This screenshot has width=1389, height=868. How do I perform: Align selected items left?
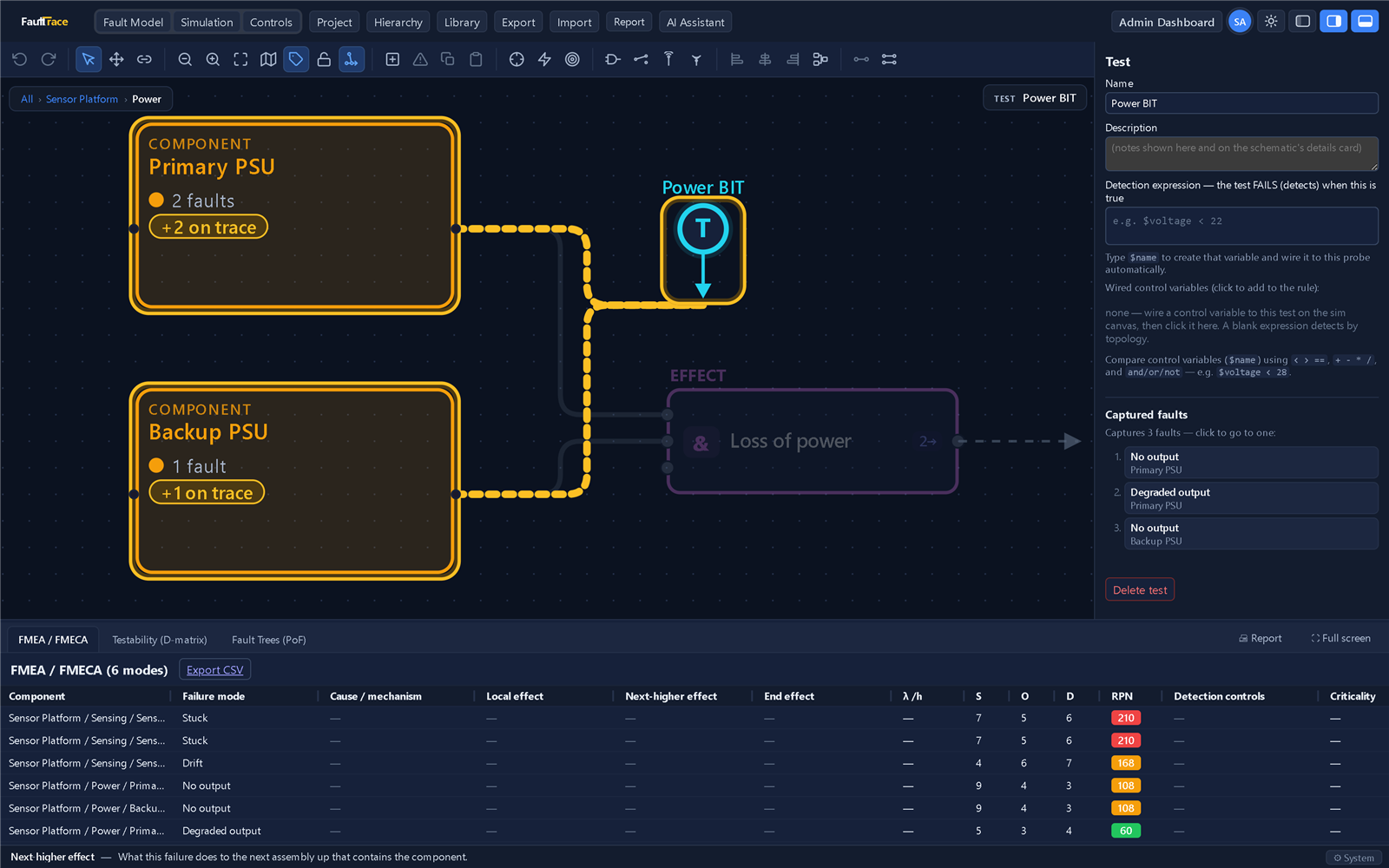click(x=737, y=59)
